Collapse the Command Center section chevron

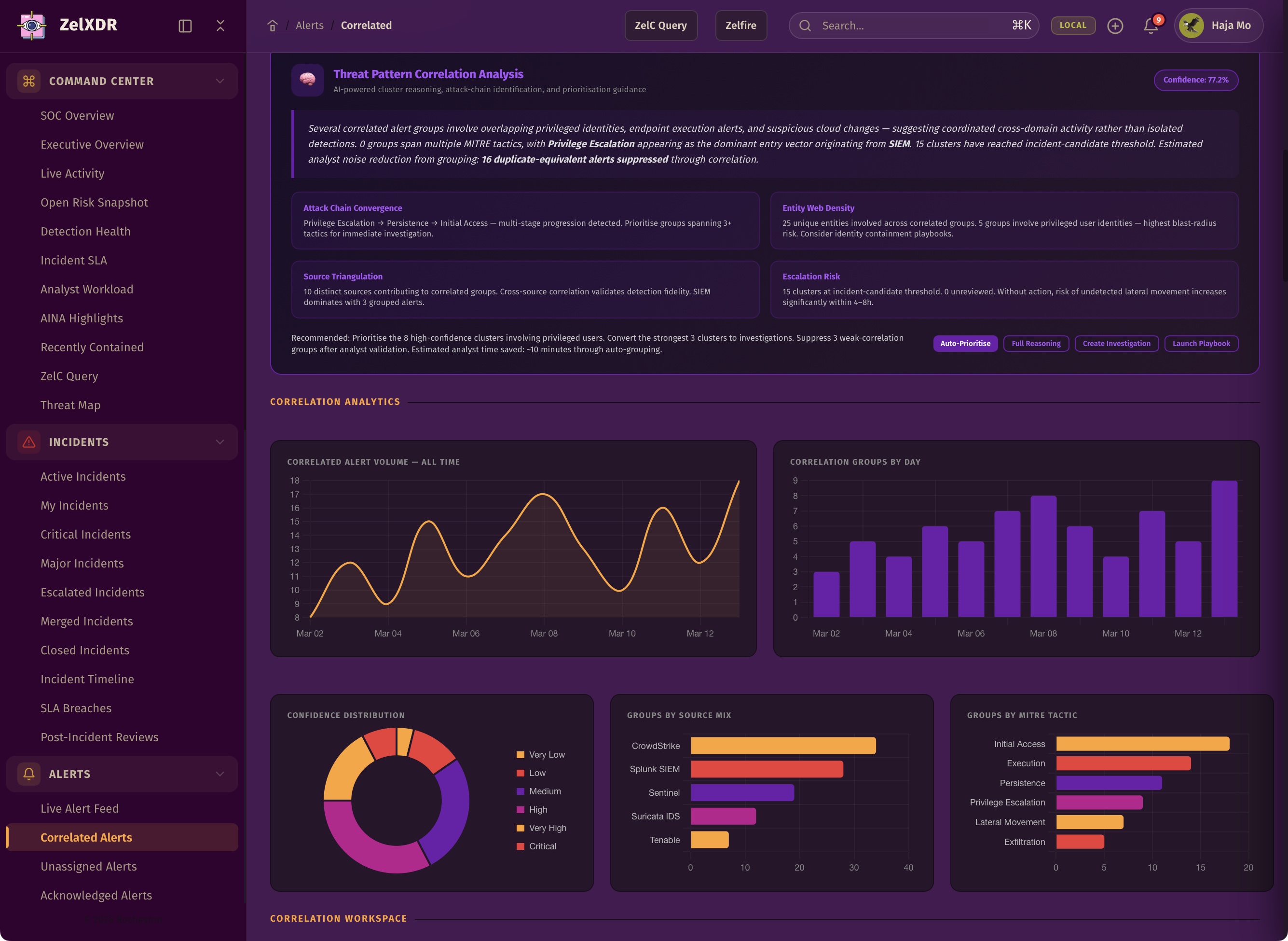[220, 81]
